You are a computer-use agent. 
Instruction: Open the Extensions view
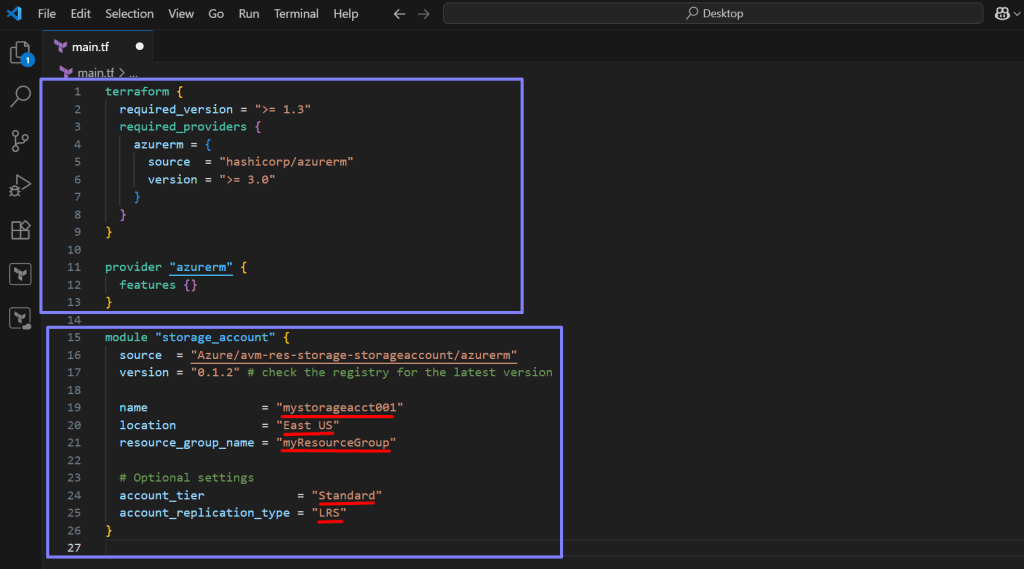pyautogui.click(x=20, y=230)
